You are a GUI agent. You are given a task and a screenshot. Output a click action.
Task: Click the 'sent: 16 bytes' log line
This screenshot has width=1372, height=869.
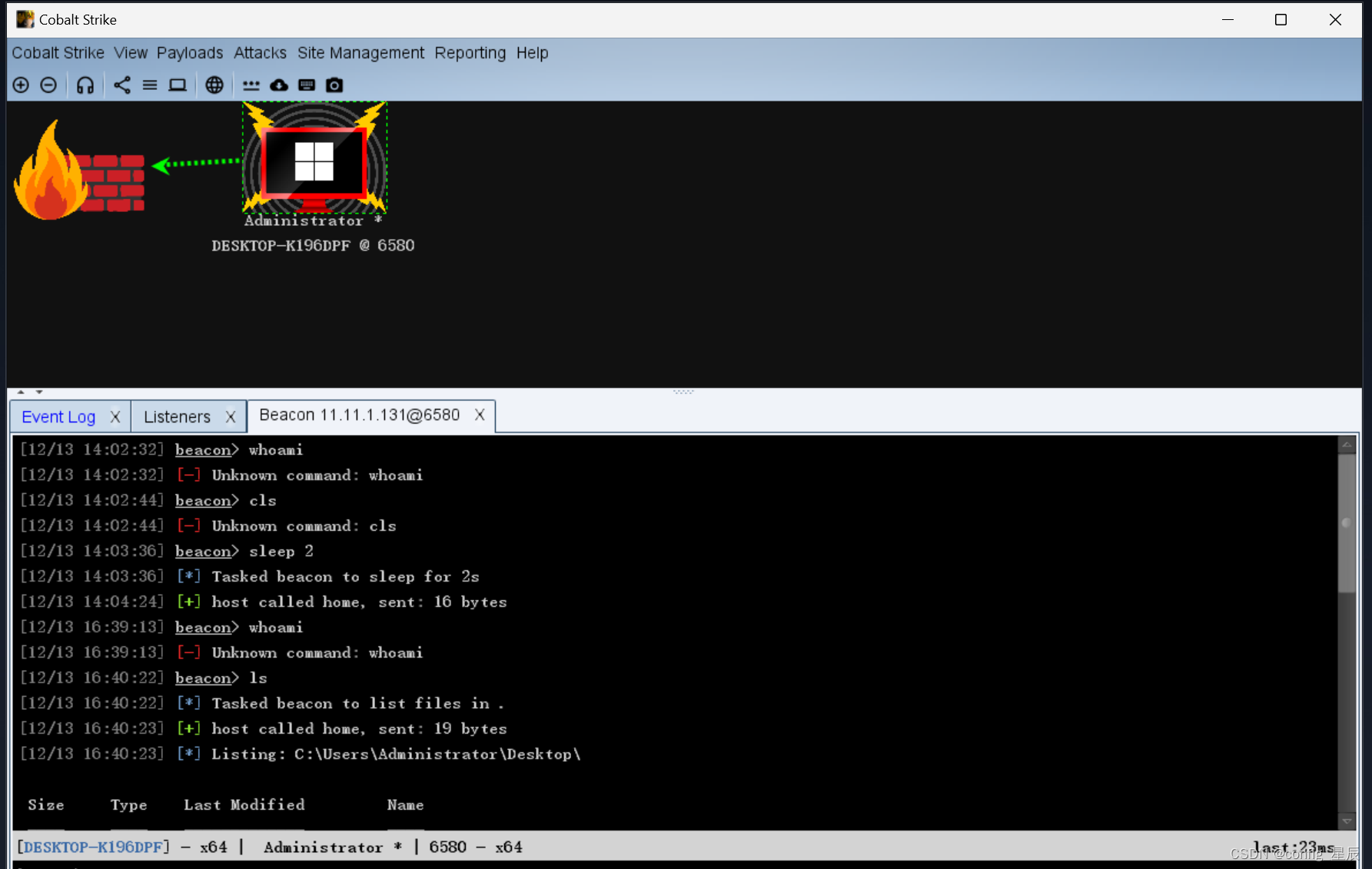263,602
